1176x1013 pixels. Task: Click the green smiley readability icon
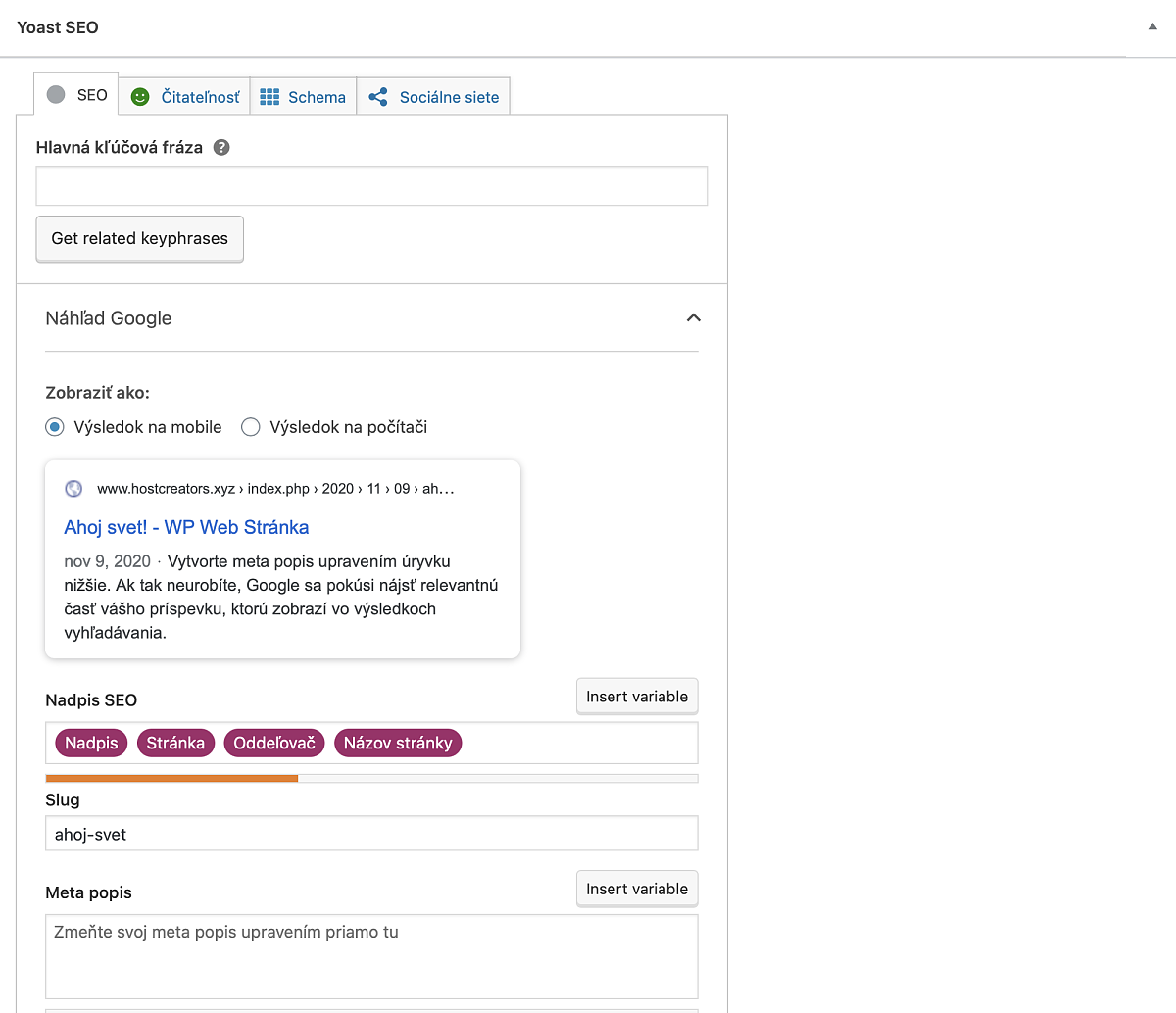tap(140, 97)
